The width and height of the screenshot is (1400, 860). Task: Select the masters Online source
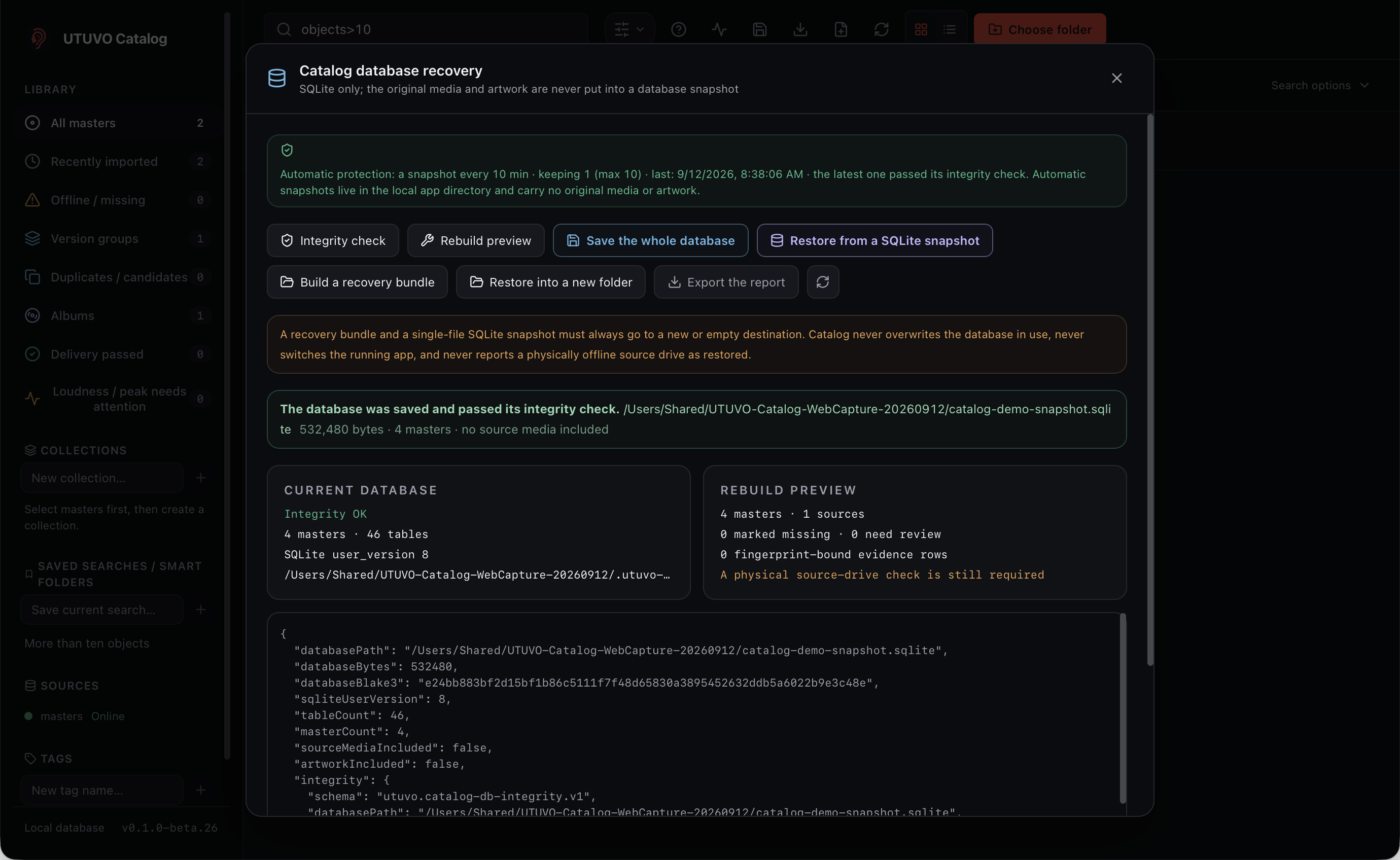(75, 716)
